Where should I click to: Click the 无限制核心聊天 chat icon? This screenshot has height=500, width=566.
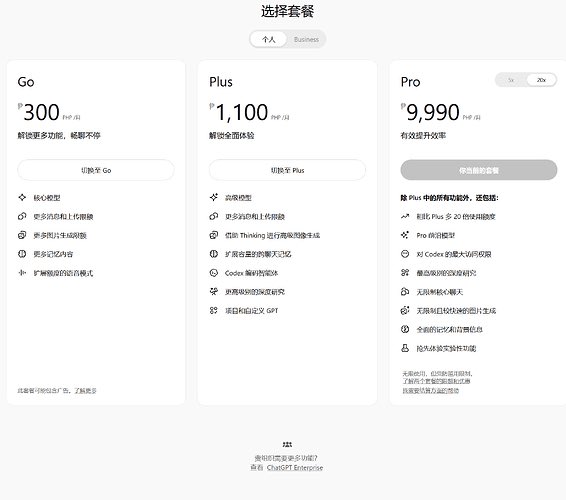point(405,291)
